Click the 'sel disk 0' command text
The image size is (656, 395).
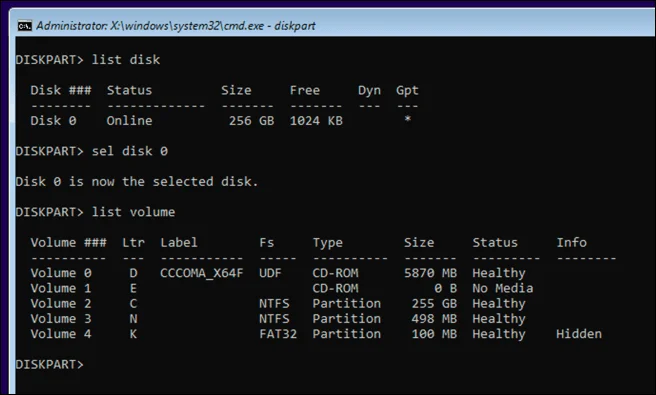click(x=130, y=151)
